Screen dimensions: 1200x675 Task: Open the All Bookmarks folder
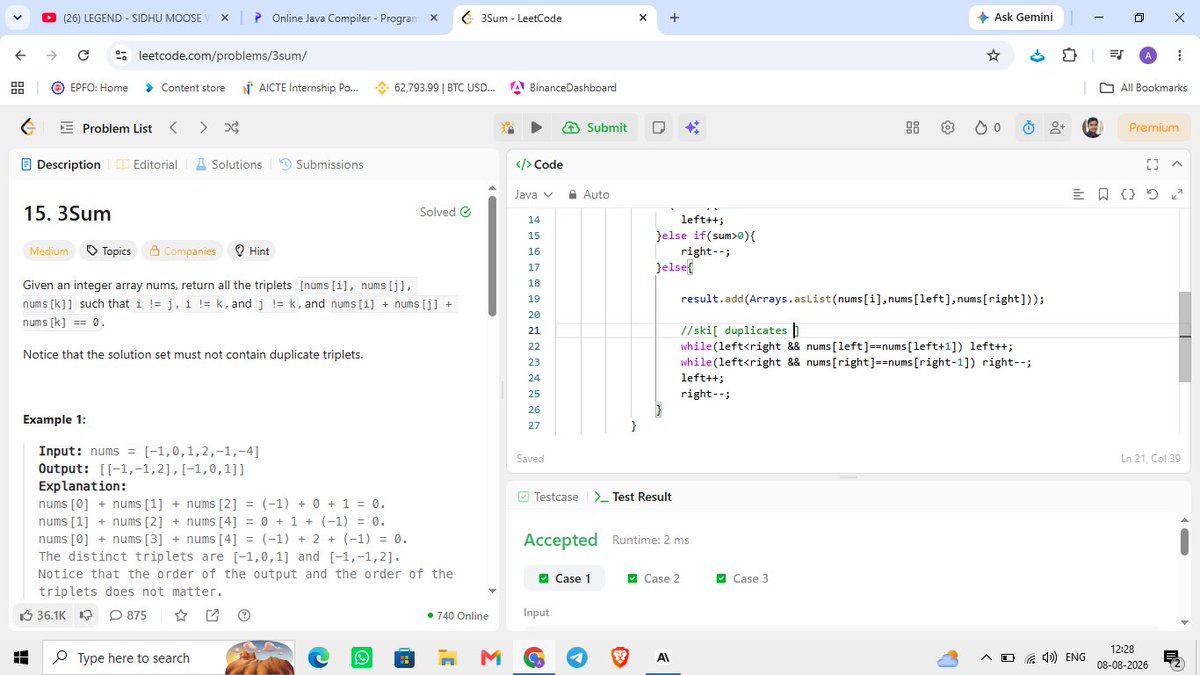click(1143, 88)
